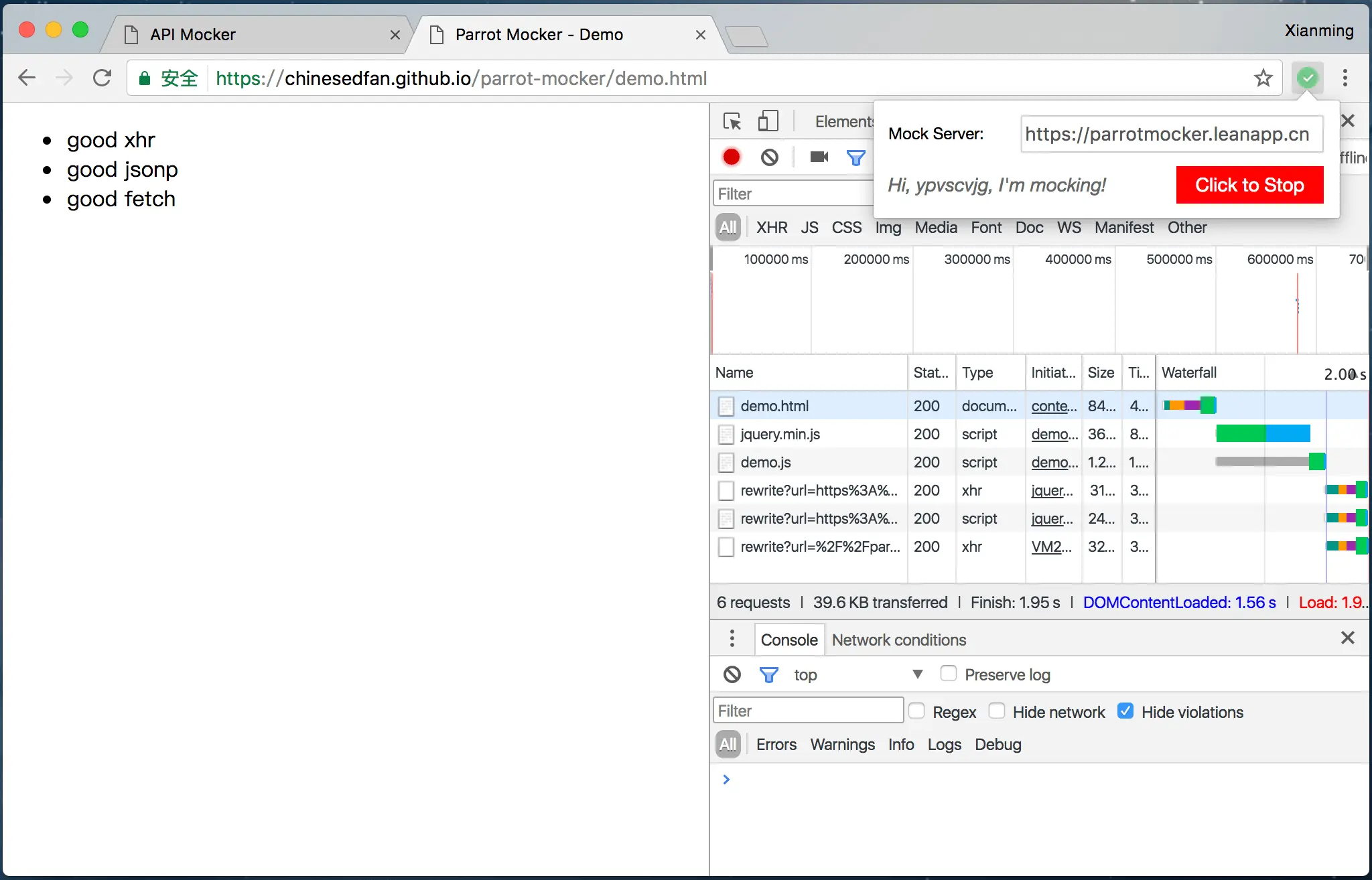Uncheck Hide violations checkbox
The height and width of the screenshot is (880, 1372).
(x=1125, y=711)
